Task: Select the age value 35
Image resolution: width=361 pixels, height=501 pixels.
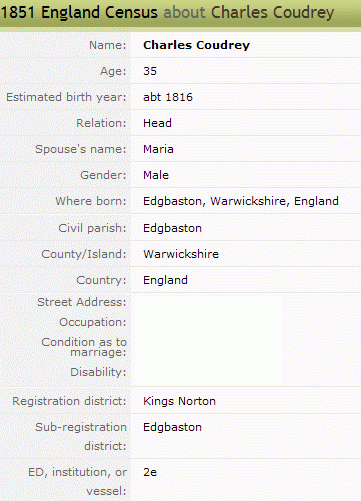Action: coord(150,71)
